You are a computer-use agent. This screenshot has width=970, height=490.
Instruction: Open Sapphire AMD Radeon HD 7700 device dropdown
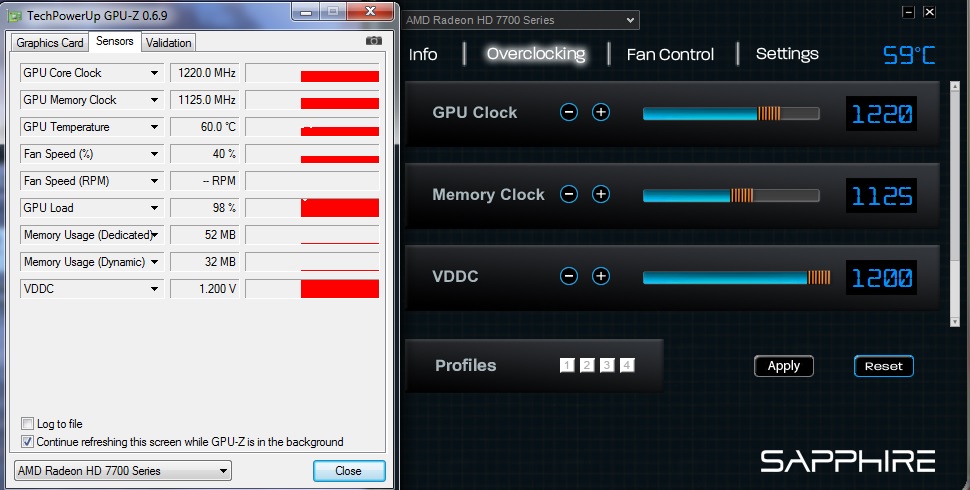pyautogui.click(x=521, y=20)
